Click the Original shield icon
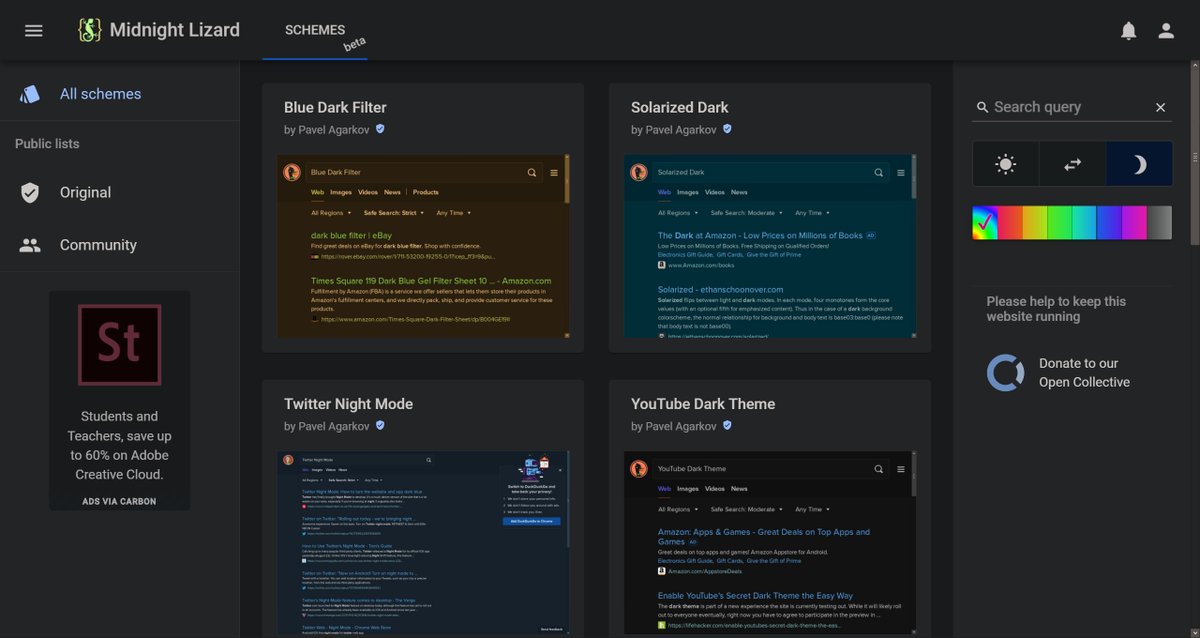 tap(30, 193)
